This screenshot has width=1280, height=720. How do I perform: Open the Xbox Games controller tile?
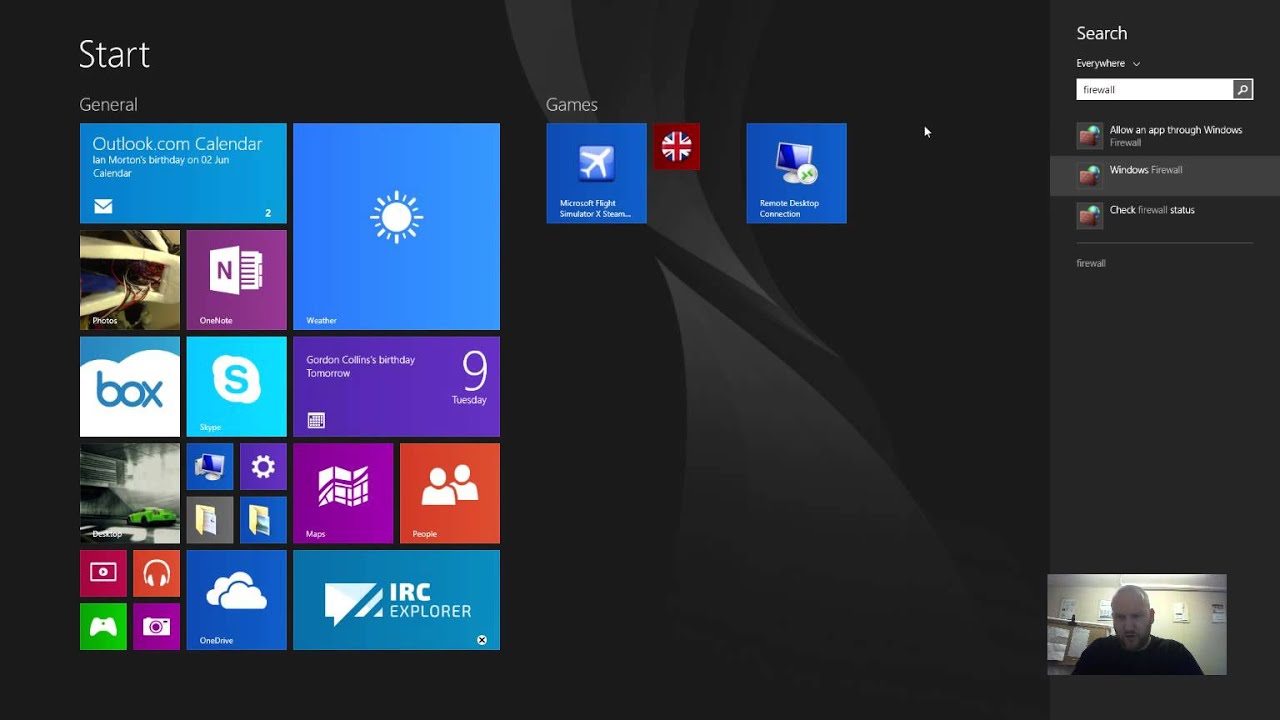pyautogui.click(x=103, y=627)
